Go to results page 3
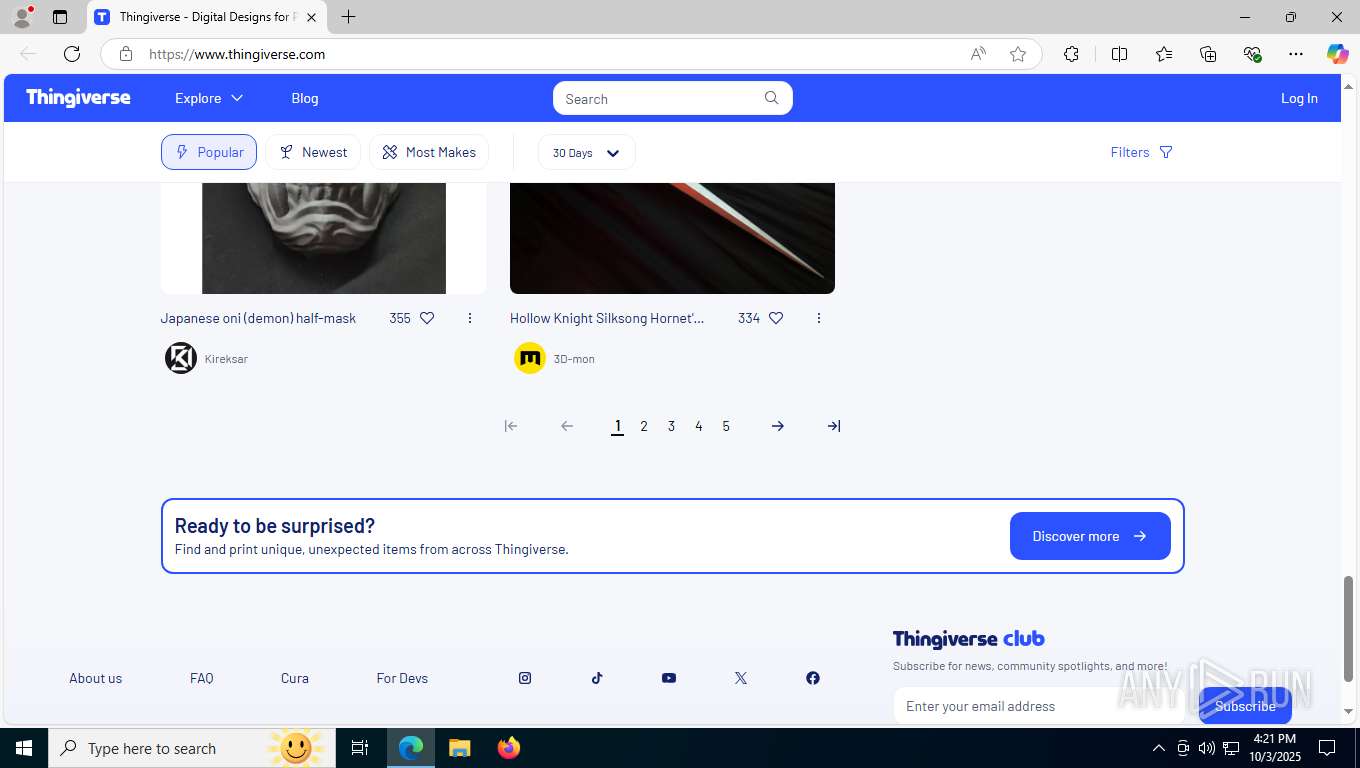The image size is (1360, 768). [671, 426]
